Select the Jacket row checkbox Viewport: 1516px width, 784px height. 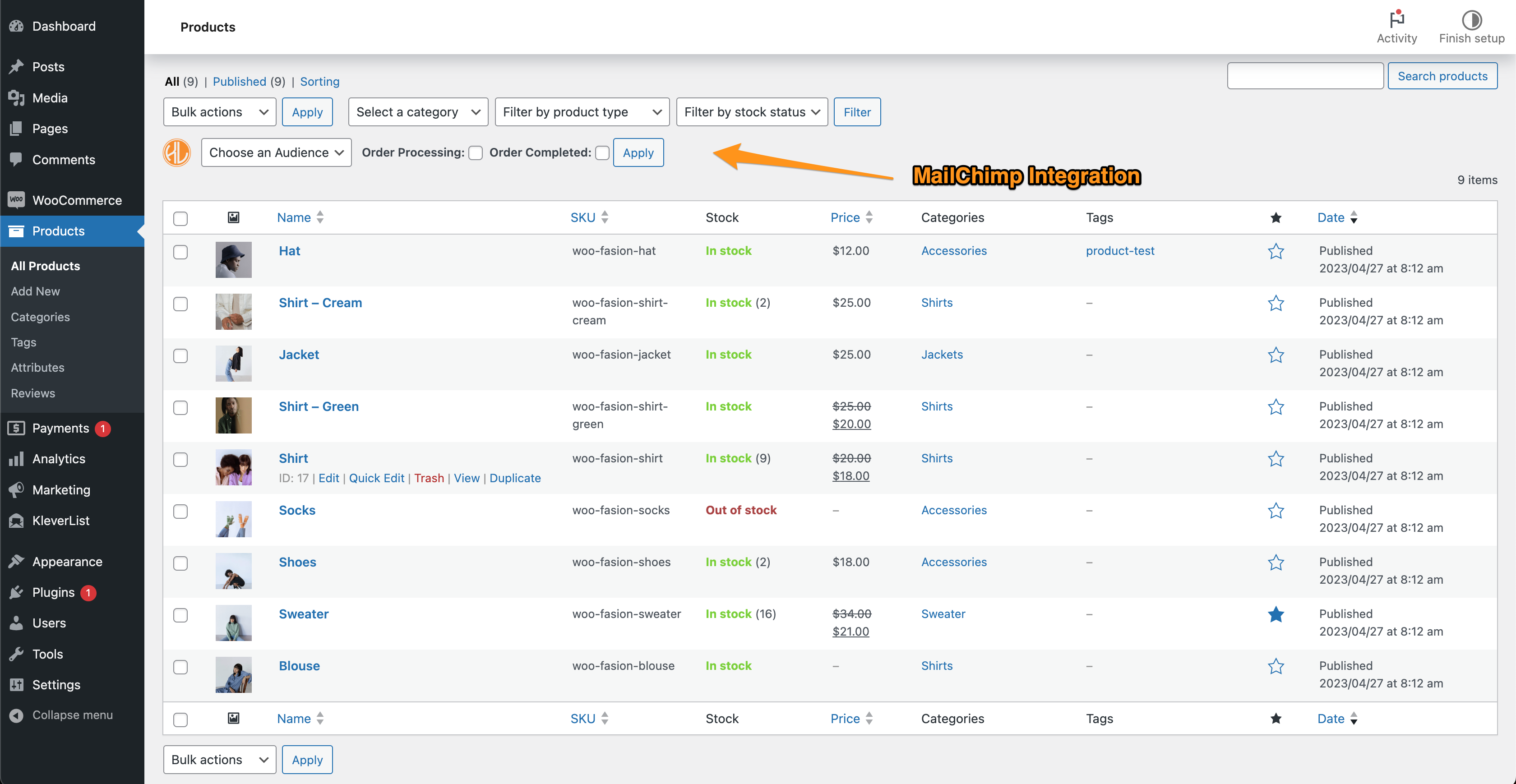tap(180, 355)
